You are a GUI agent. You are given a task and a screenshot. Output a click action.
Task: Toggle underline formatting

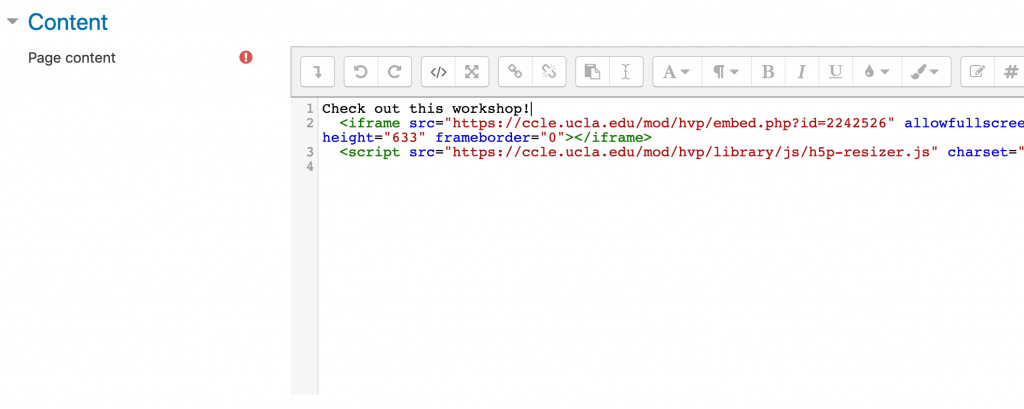pos(835,72)
